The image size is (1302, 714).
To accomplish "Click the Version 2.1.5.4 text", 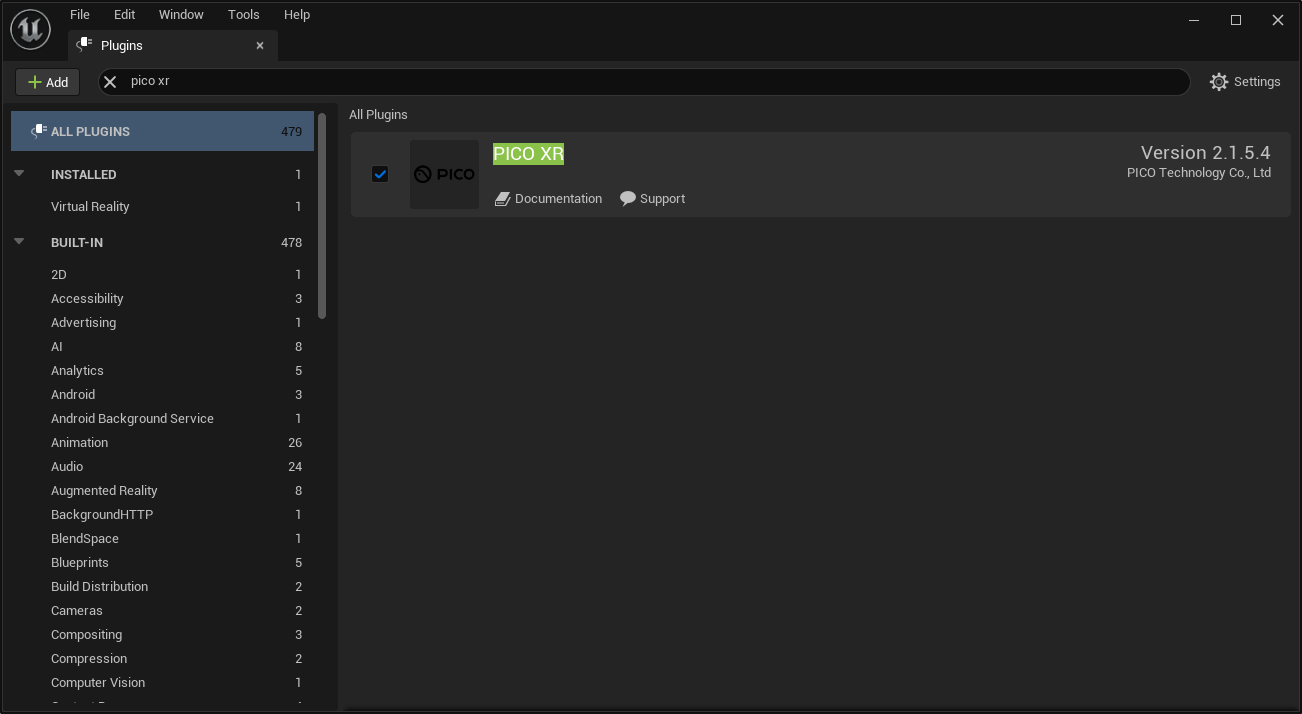I will pos(1206,153).
